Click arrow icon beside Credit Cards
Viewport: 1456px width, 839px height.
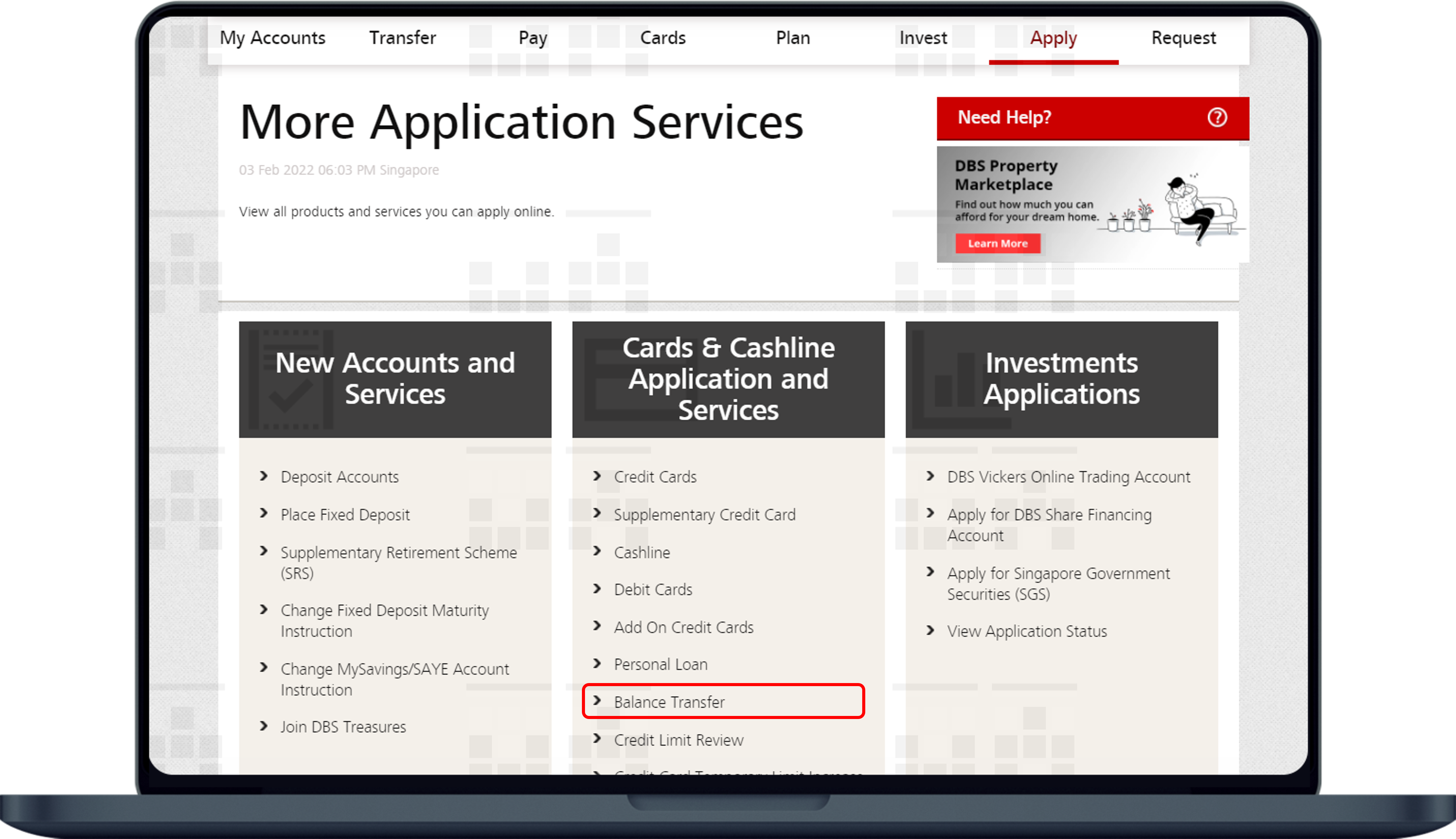tap(597, 476)
